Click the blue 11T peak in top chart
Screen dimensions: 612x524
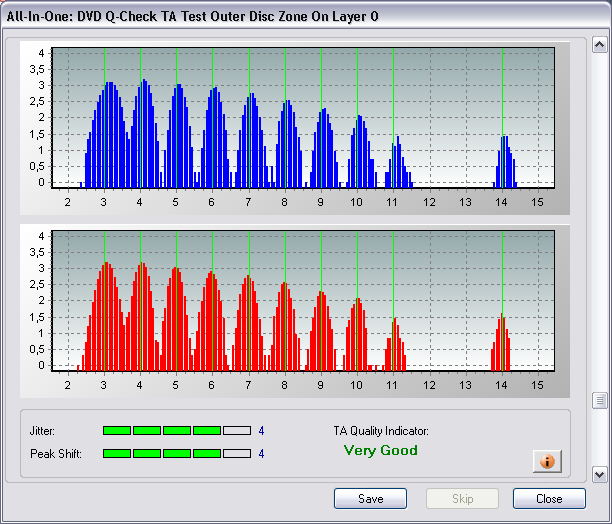[x=399, y=162]
